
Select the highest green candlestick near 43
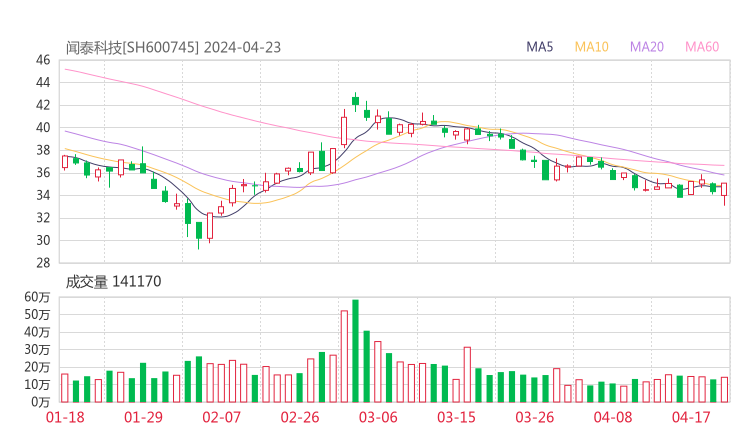click(355, 100)
